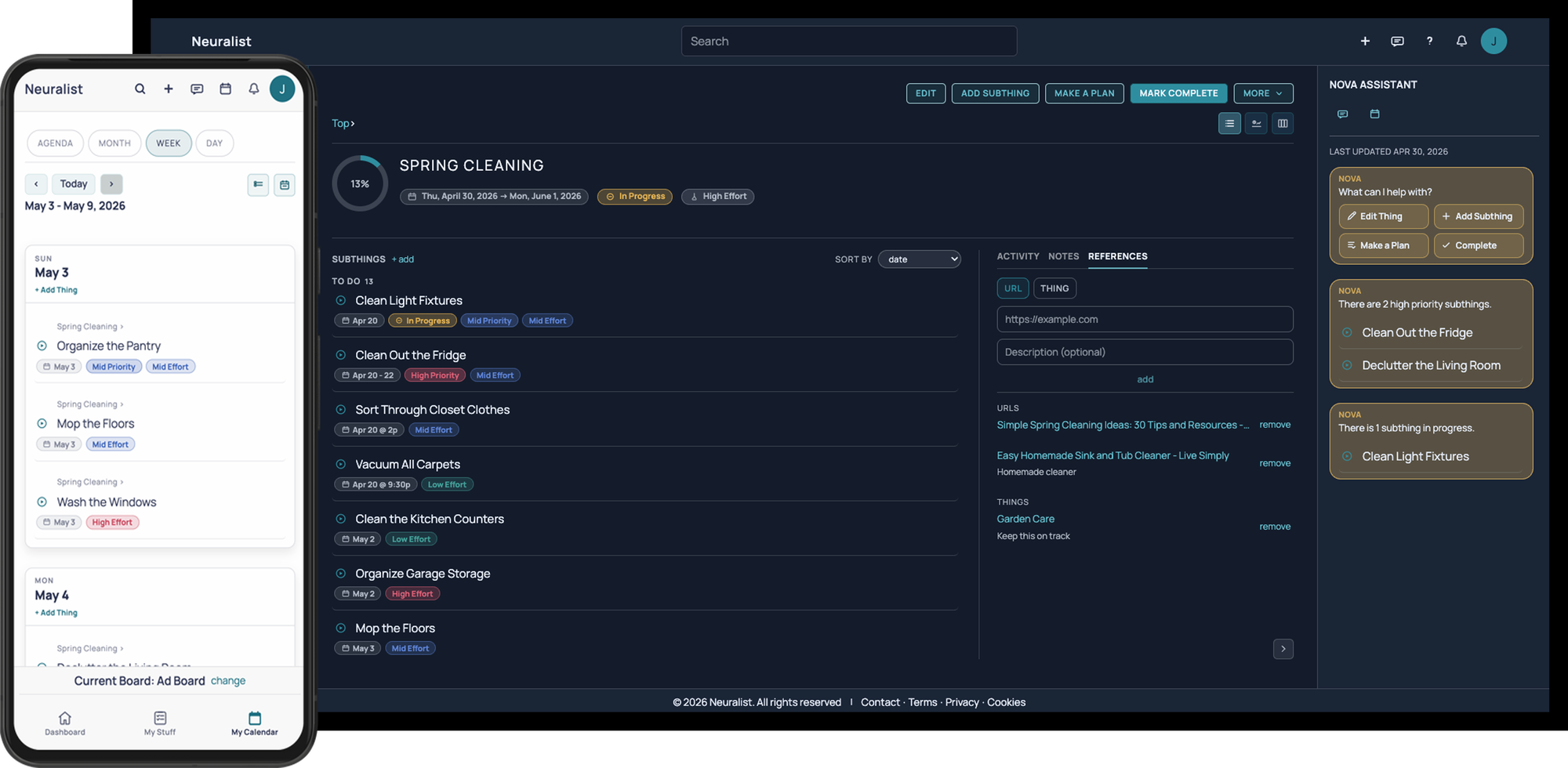Open the MORE dropdown menu
This screenshot has height=768, width=1568.
coord(1263,93)
